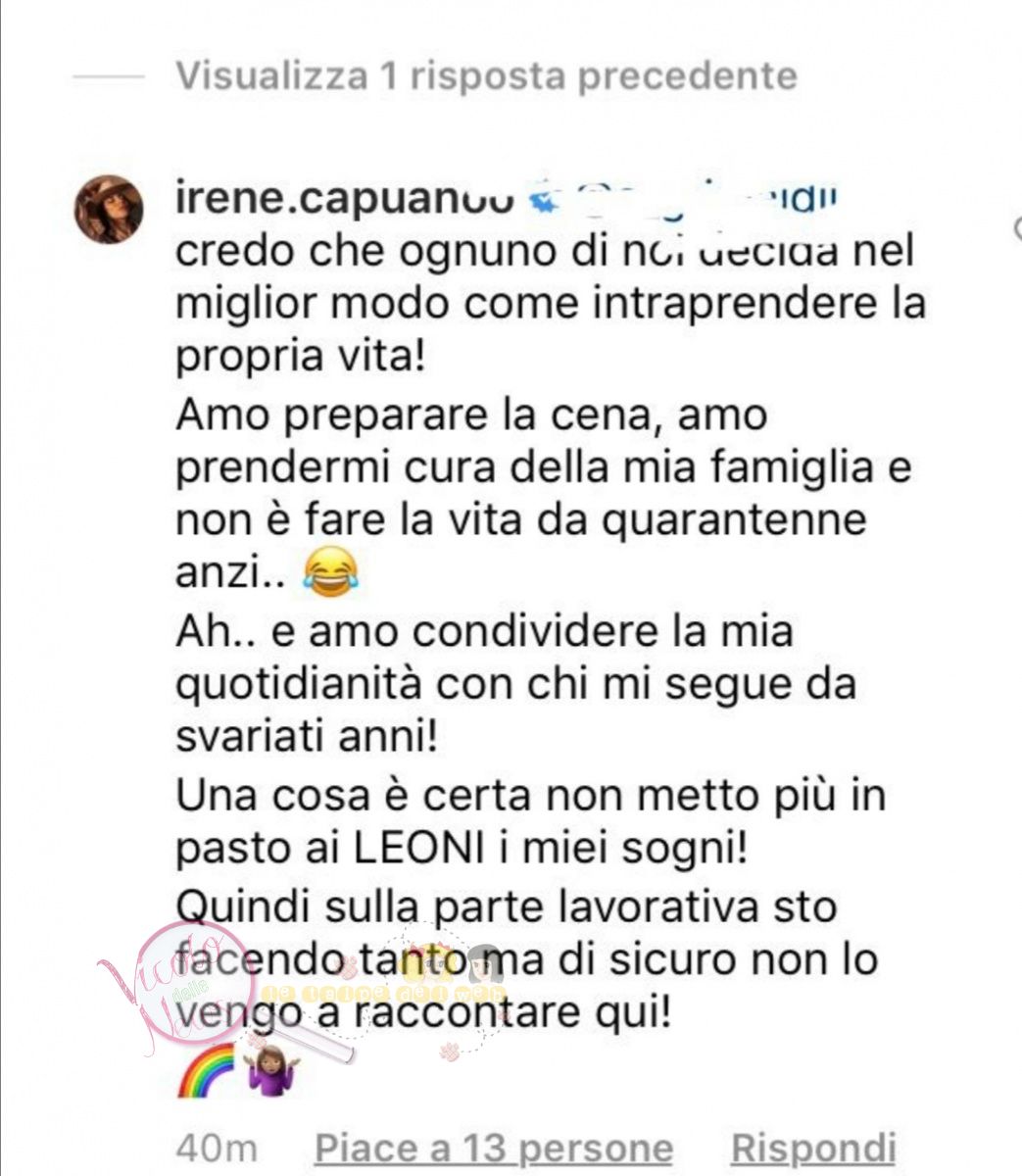The height and width of the screenshot is (1176, 1022).
Task: Click the line beside "Visualizza"
Action: (109, 76)
